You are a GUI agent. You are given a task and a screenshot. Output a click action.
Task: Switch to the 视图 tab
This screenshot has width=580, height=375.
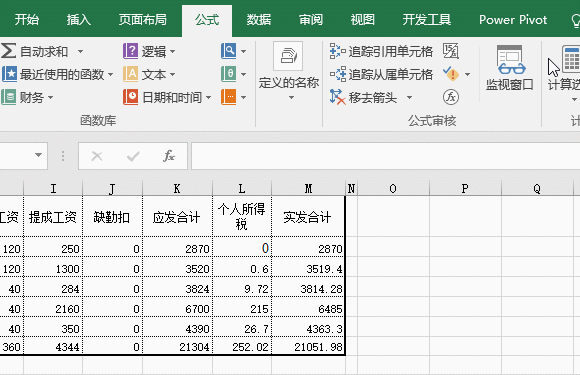(362, 20)
